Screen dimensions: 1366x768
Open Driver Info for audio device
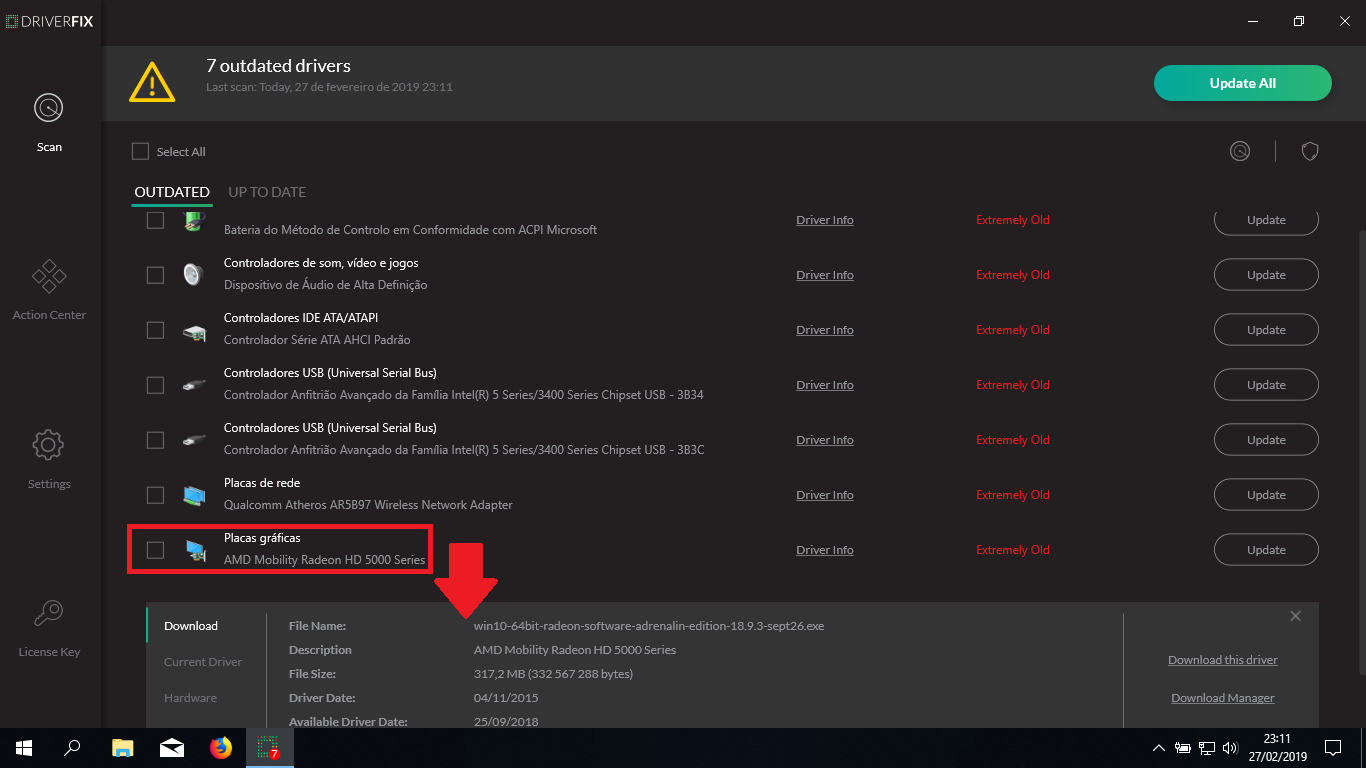[825, 275]
